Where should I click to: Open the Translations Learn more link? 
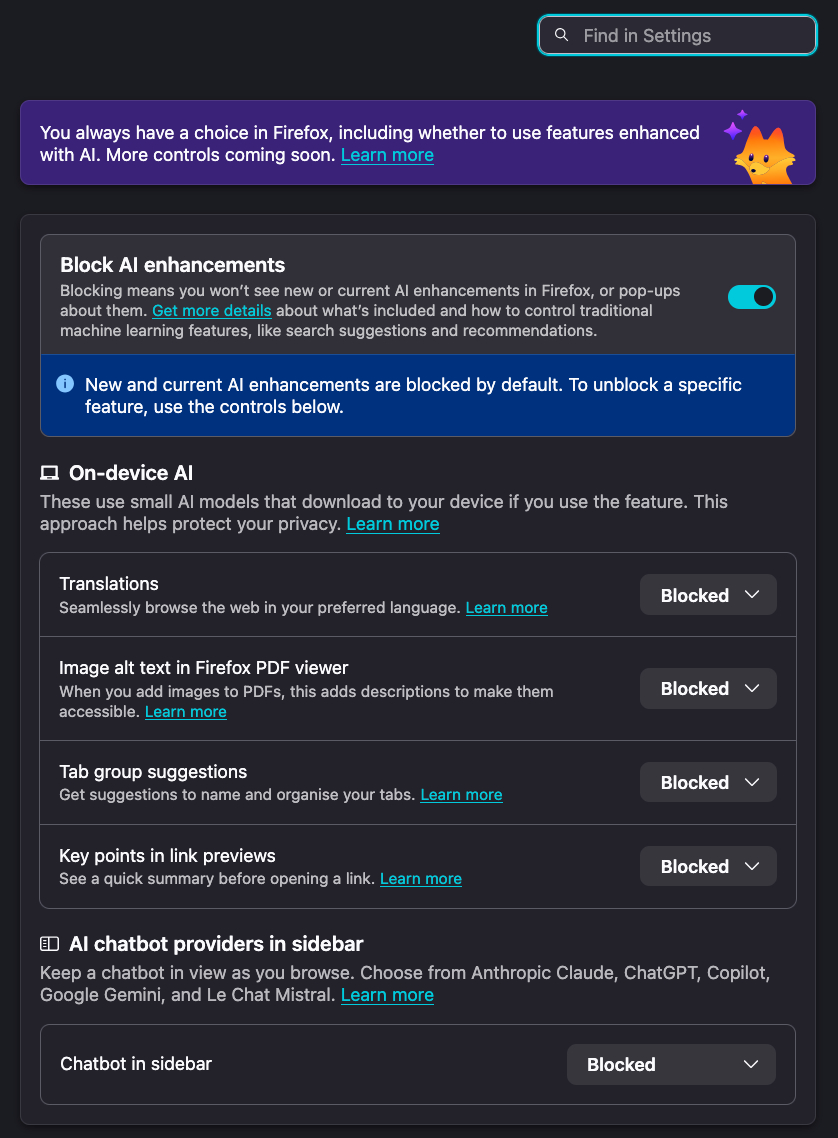(506, 608)
